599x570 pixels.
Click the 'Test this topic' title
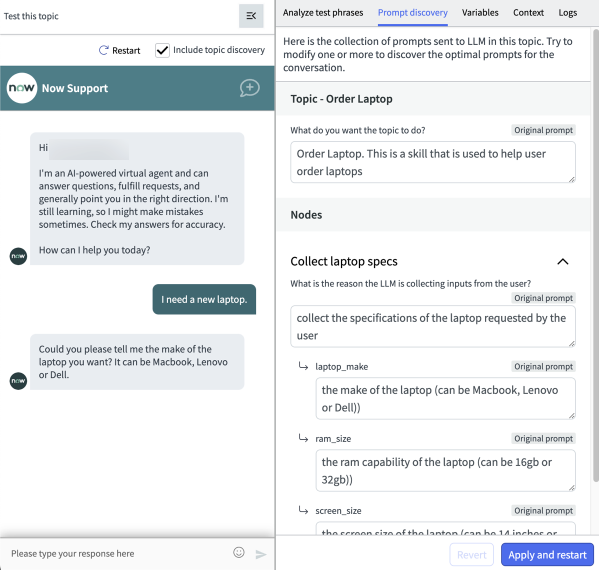[x=31, y=16]
